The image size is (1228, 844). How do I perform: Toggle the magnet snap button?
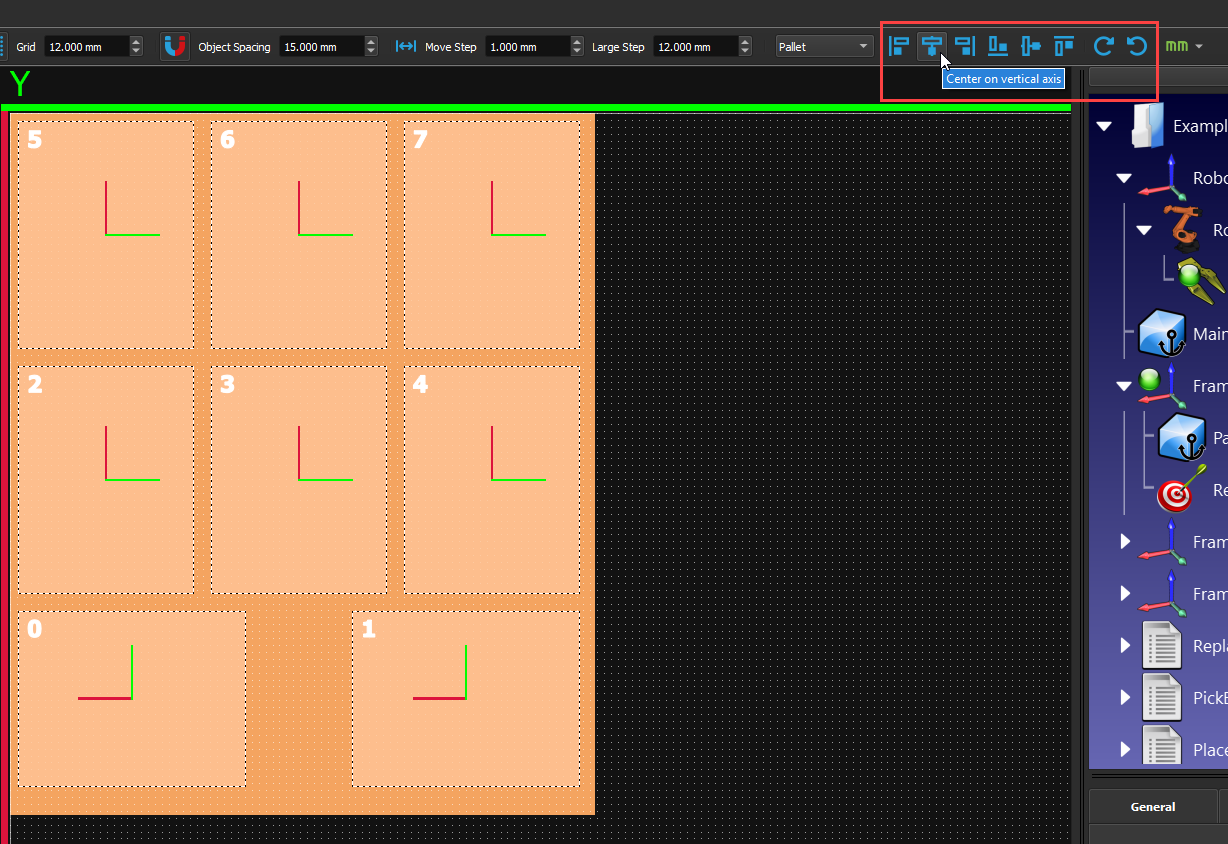[175, 46]
